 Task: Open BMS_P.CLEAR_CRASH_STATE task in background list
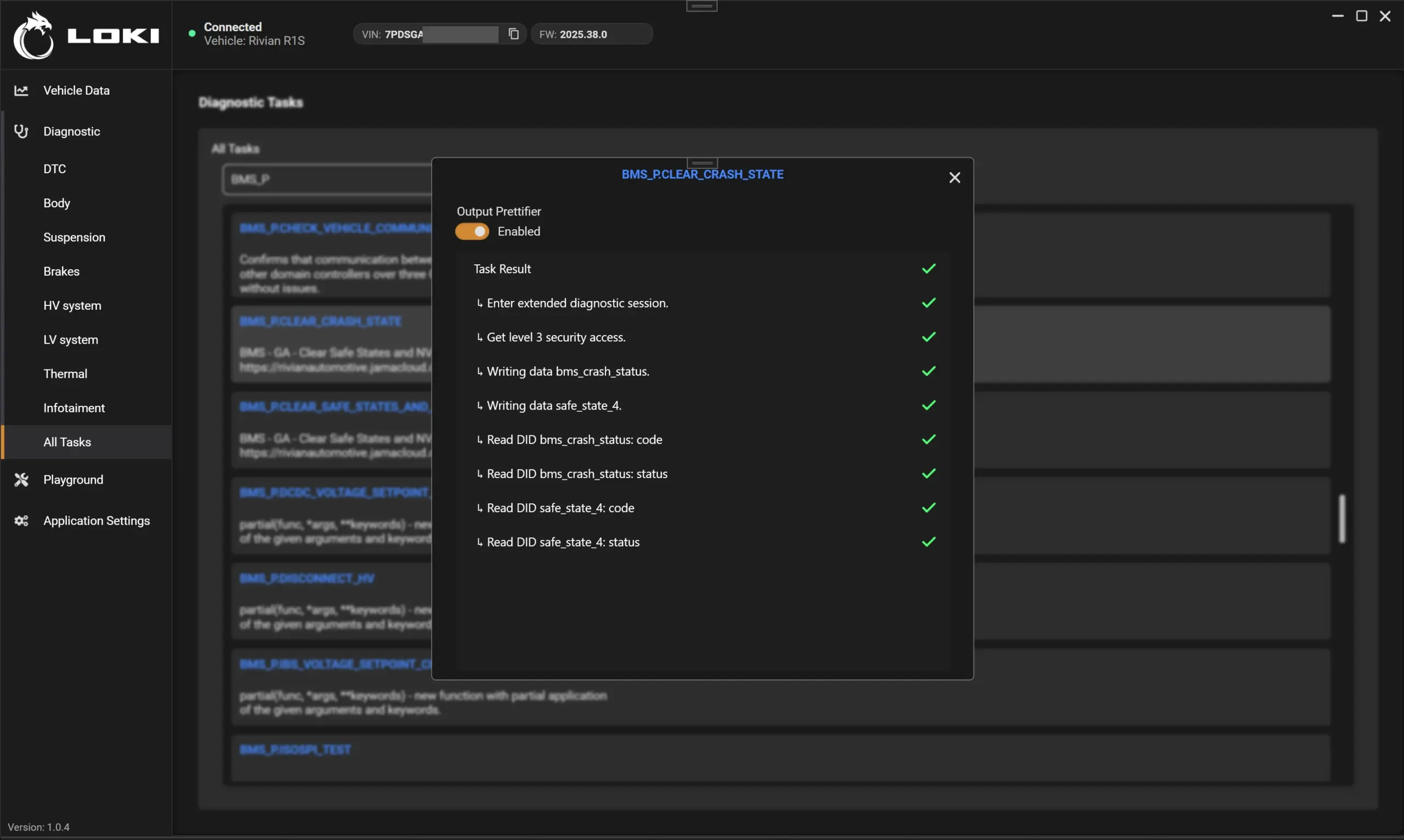(x=320, y=321)
